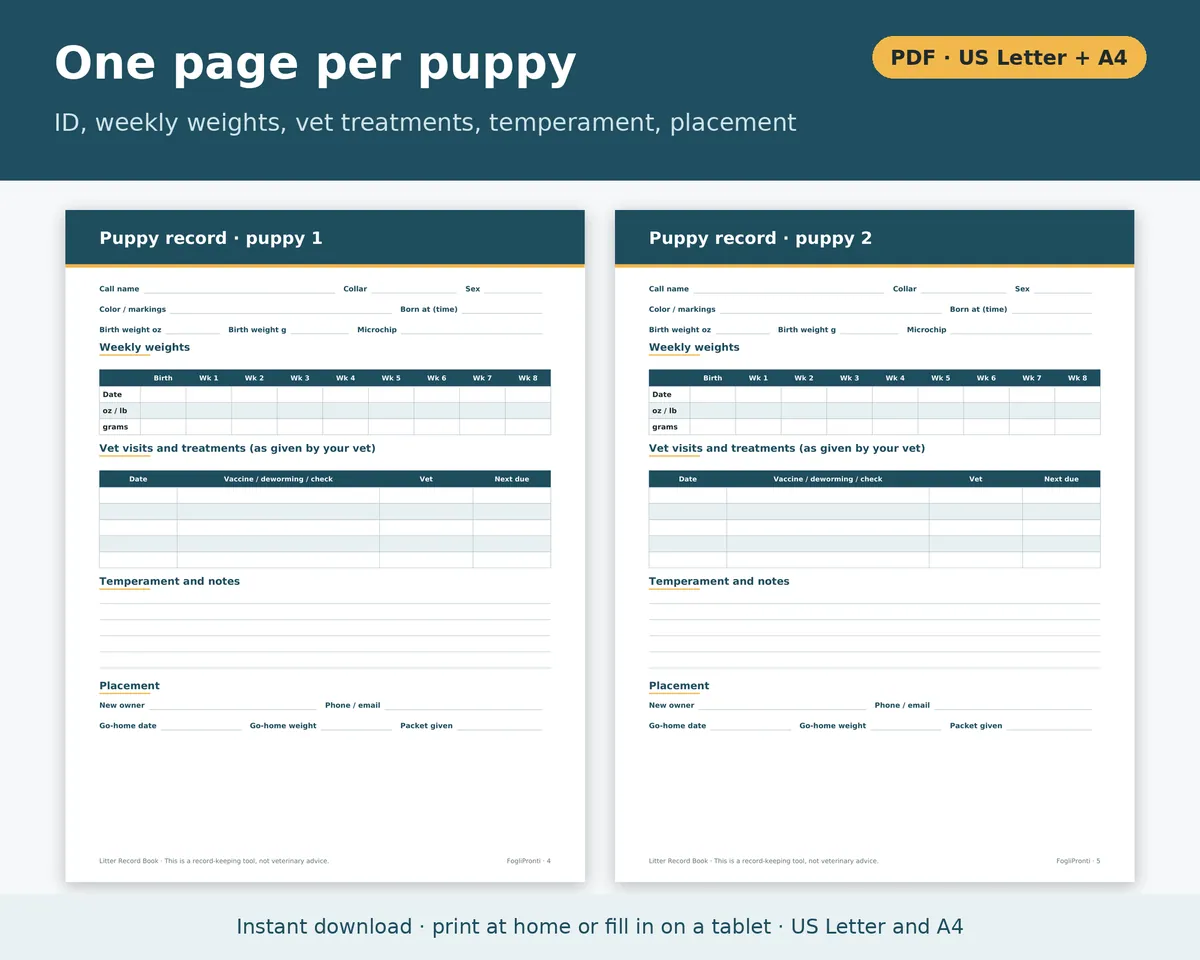The image size is (1200, 960).
Task: Click "Temperament and notes" heading on puppy 2 page
Action: 719,581
